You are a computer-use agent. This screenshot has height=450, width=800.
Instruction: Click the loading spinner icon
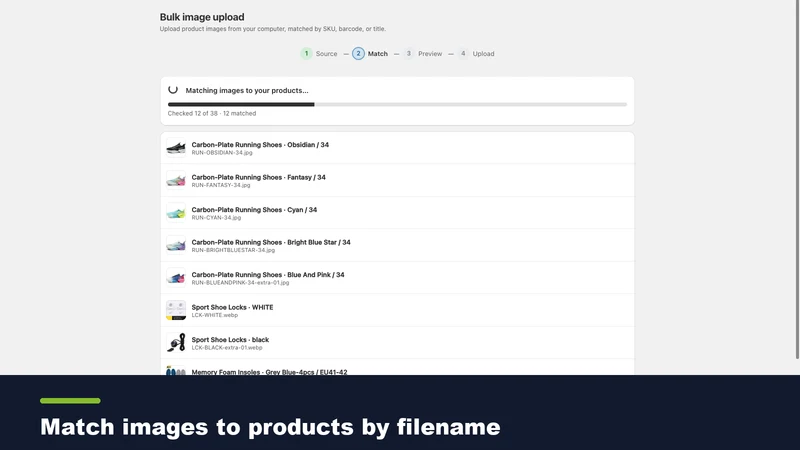click(x=173, y=89)
